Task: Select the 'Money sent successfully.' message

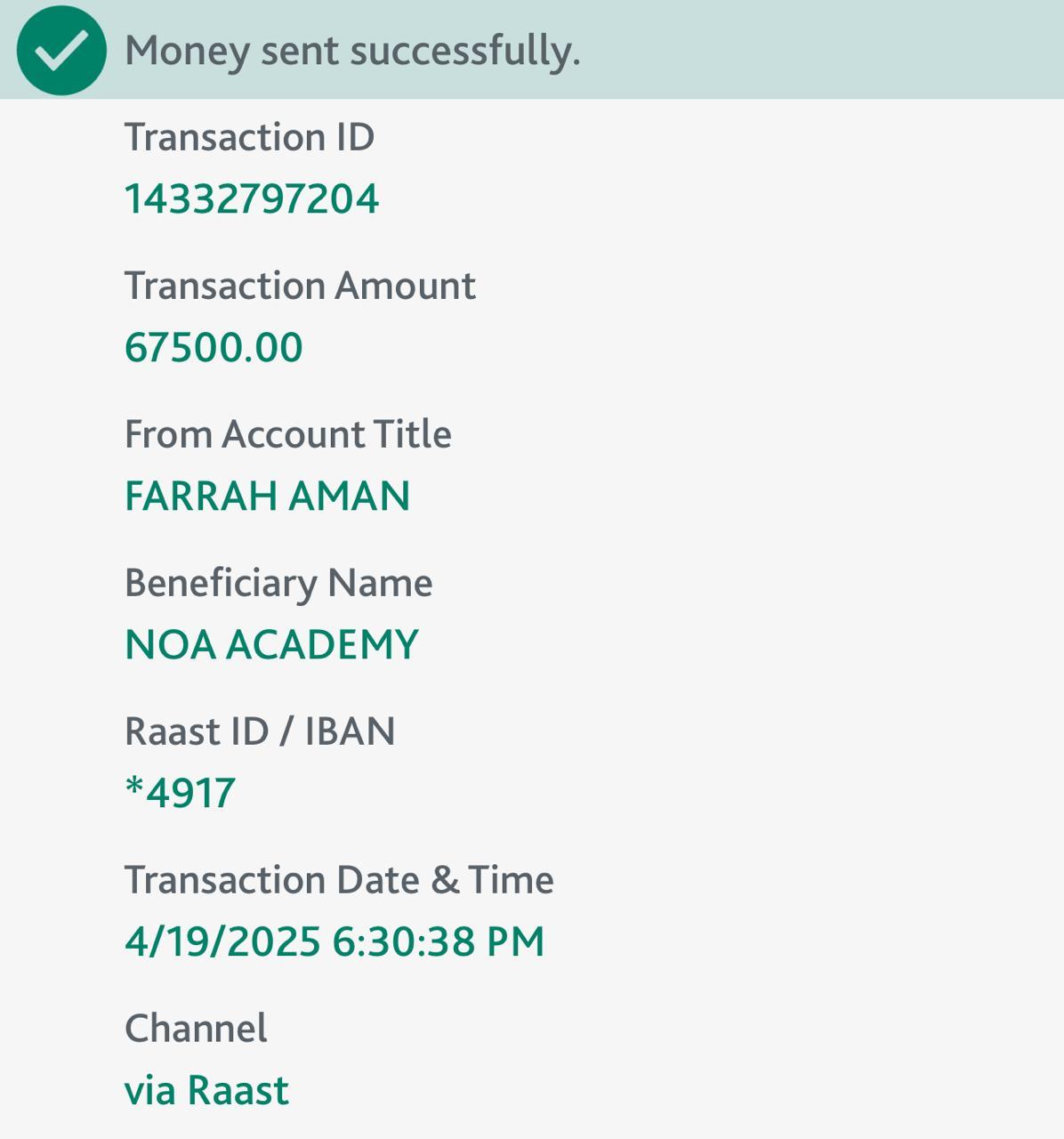Action: (352, 51)
